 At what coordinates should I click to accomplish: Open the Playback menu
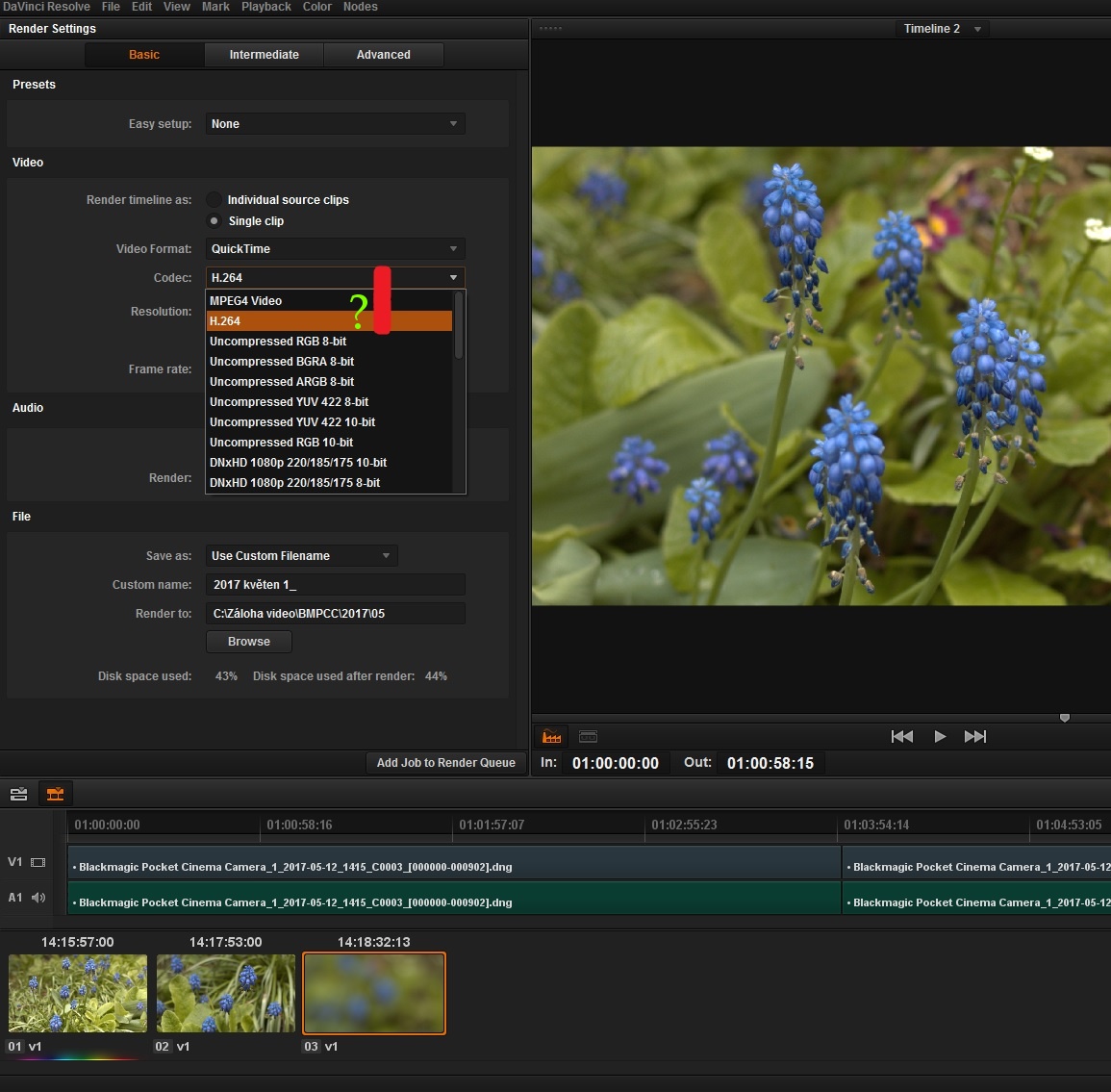265,7
